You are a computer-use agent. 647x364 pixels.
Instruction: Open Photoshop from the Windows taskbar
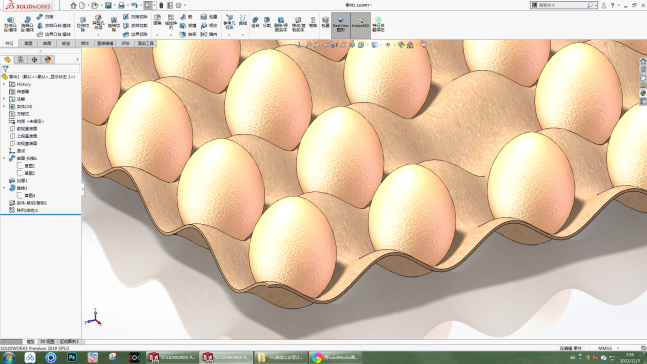(72, 357)
